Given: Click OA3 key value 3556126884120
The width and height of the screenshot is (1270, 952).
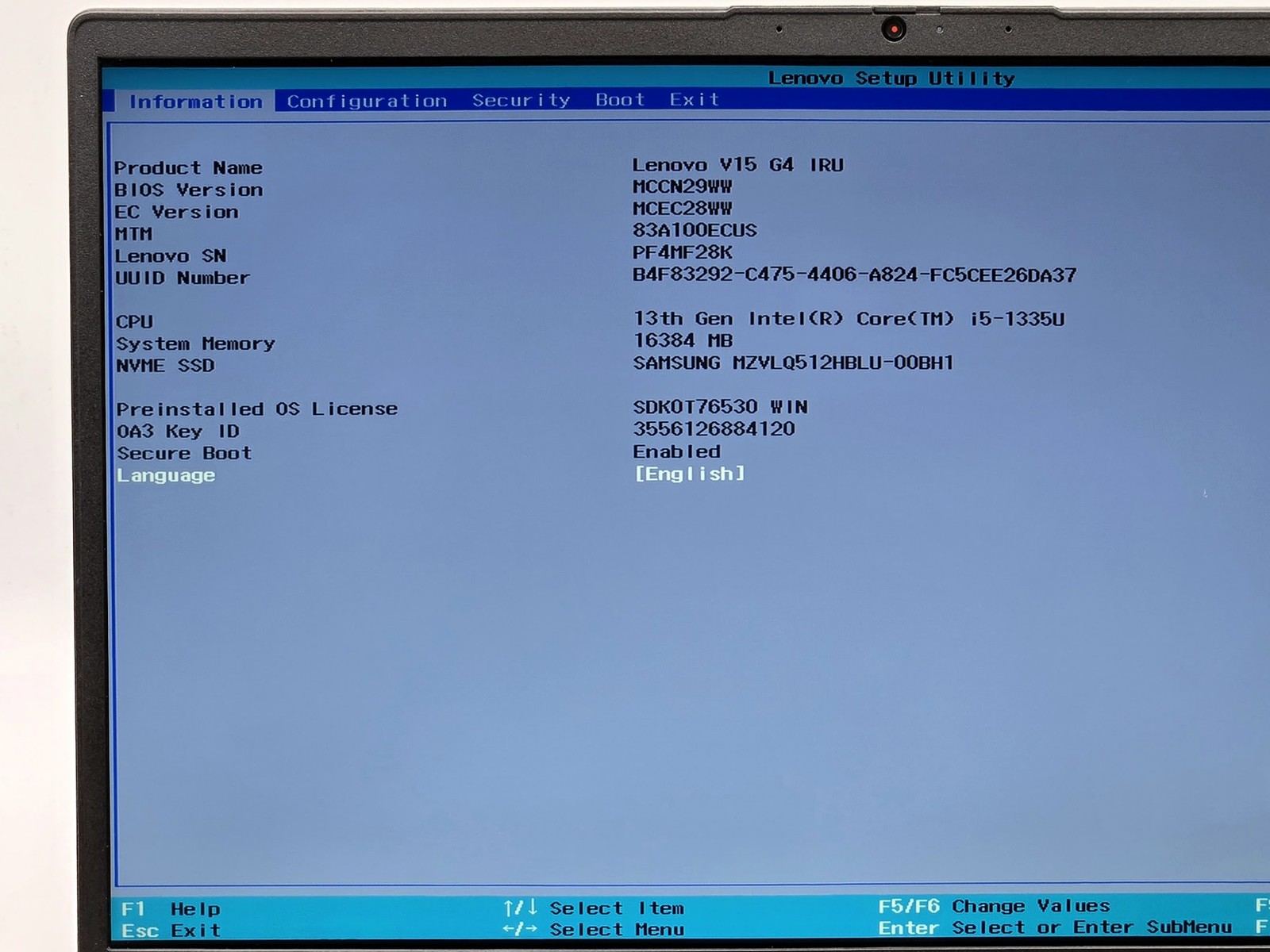Looking at the screenshot, I should click(714, 428).
